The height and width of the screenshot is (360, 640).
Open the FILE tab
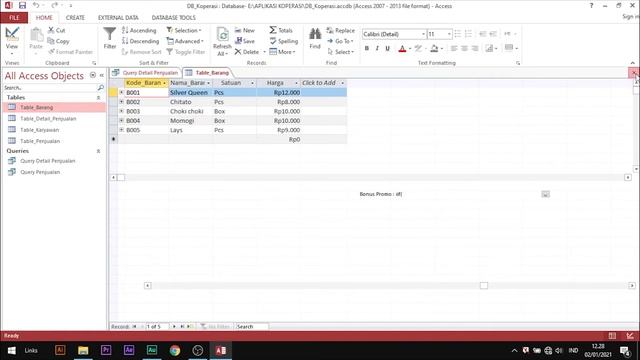click(x=14, y=18)
